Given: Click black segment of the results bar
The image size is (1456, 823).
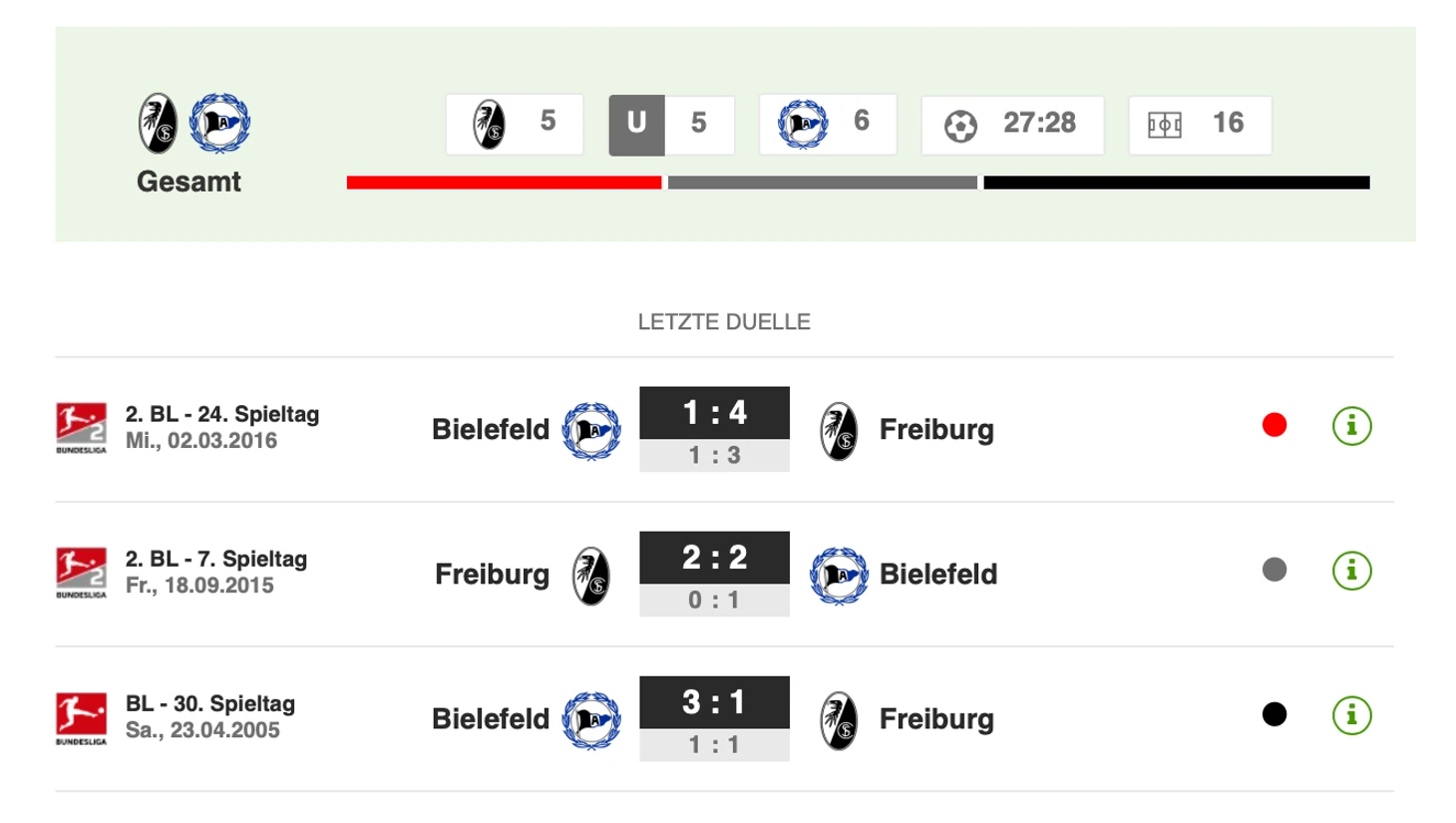Looking at the screenshot, I should tap(1176, 183).
